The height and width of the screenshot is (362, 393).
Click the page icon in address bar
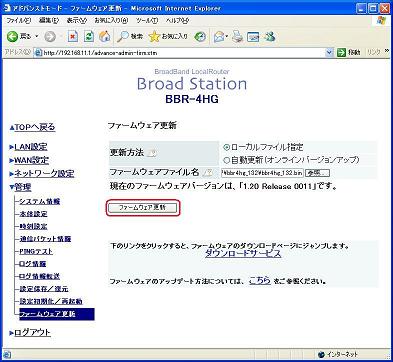point(38,53)
